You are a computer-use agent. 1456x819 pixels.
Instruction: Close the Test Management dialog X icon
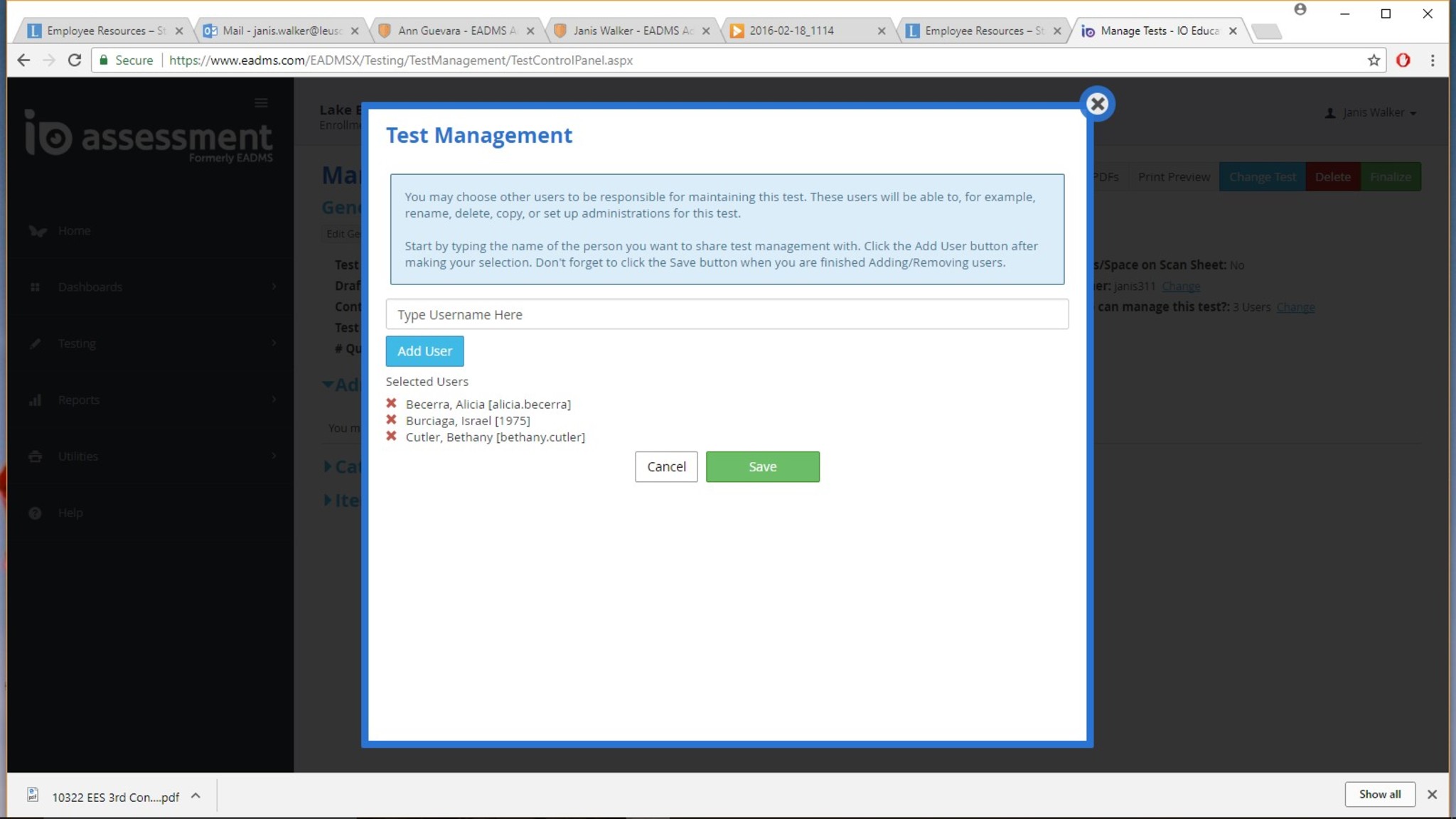[x=1097, y=104]
